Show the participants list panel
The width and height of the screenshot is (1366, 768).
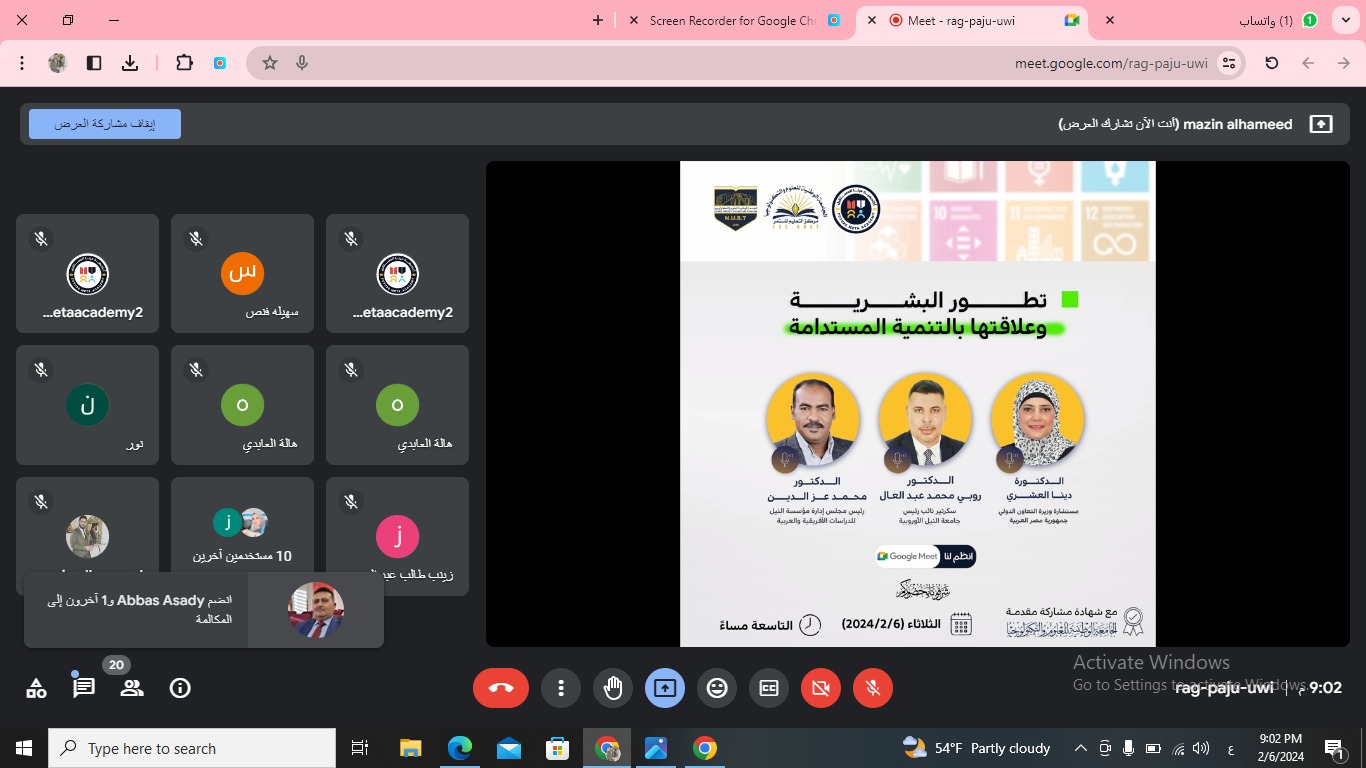132,688
